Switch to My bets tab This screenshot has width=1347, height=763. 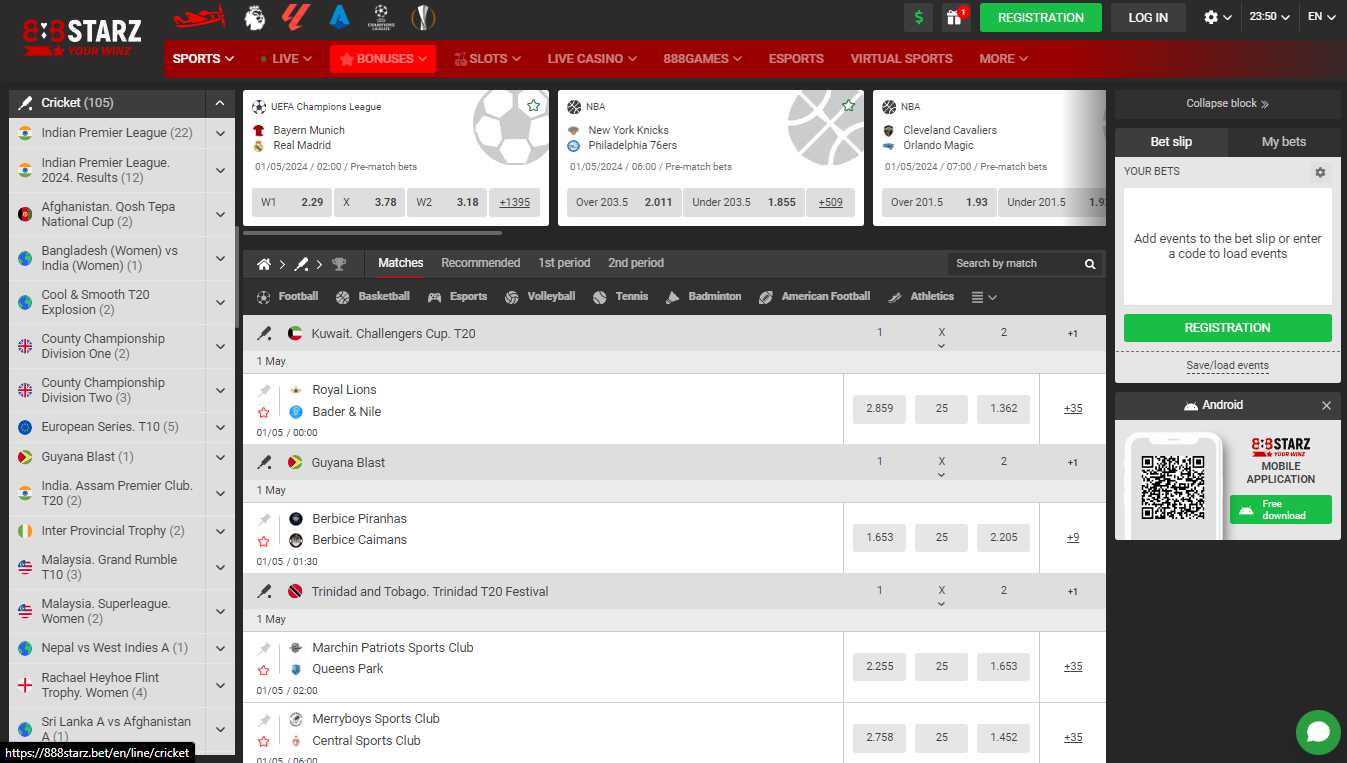(x=1284, y=142)
